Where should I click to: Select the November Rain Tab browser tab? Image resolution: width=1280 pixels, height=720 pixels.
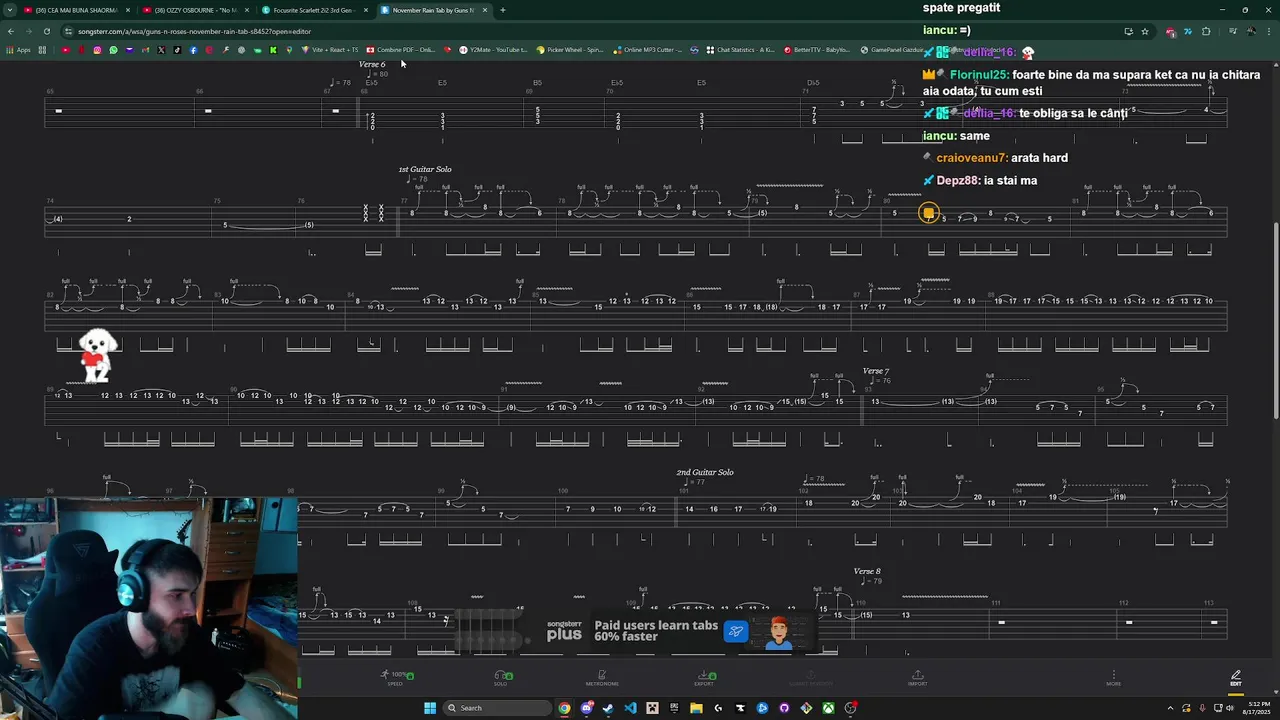[434, 10]
